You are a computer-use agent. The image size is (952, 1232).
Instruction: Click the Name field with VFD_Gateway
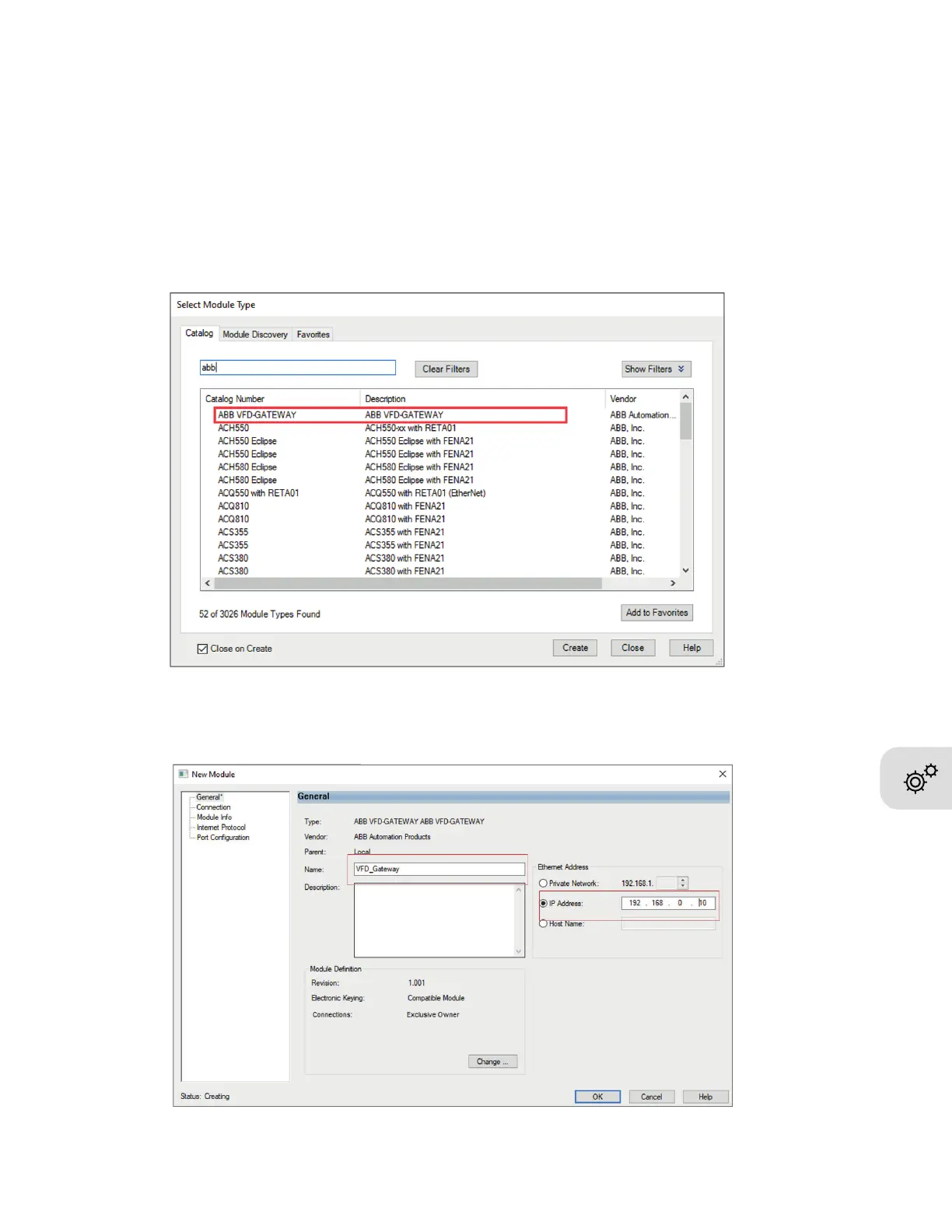pyautogui.click(x=439, y=869)
